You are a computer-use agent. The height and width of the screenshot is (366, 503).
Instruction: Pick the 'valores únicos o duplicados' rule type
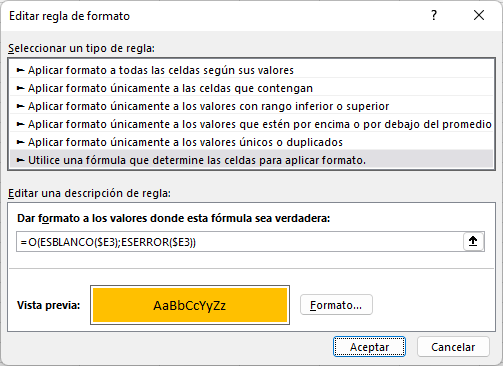coord(251,142)
